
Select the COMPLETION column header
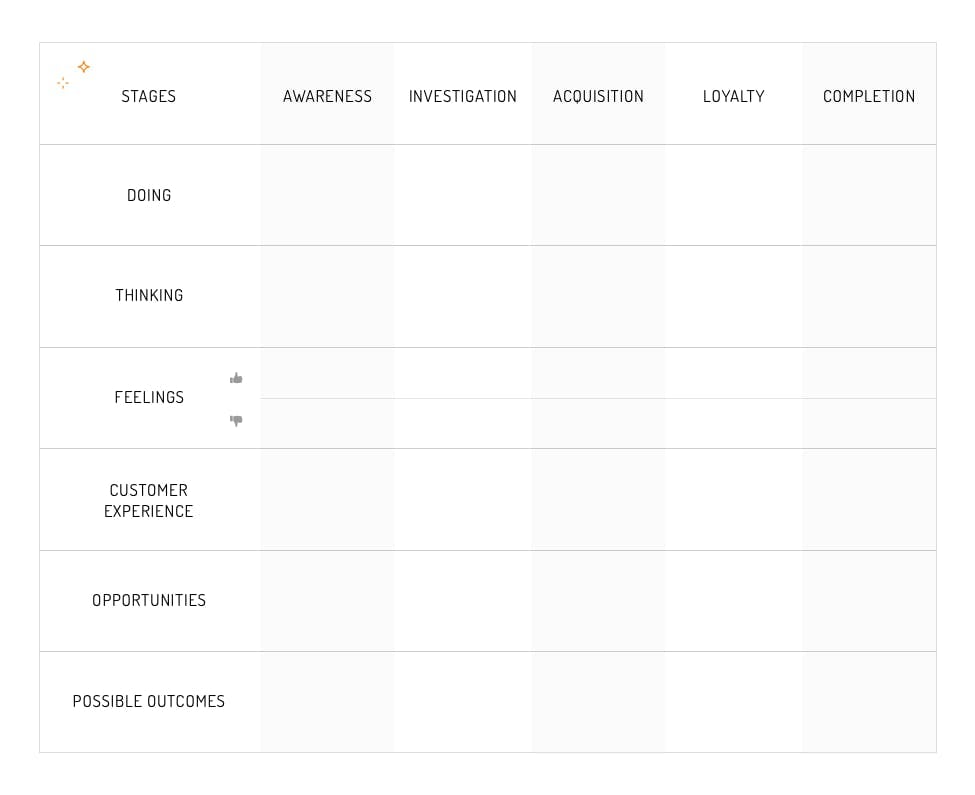868,96
